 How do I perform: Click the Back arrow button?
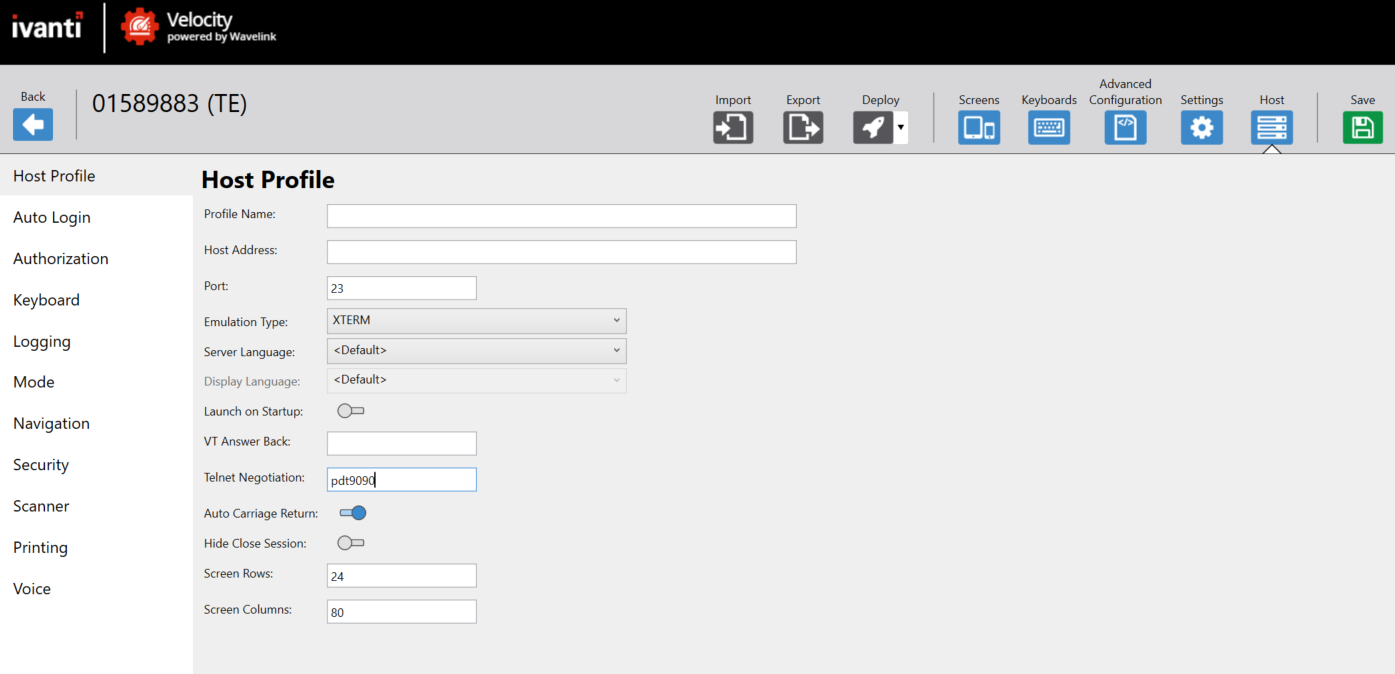tap(32, 123)
